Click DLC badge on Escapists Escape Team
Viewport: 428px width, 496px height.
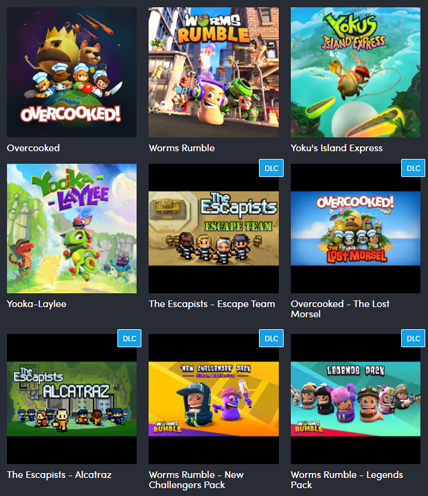pyautogui.click(x=271, y=168)
